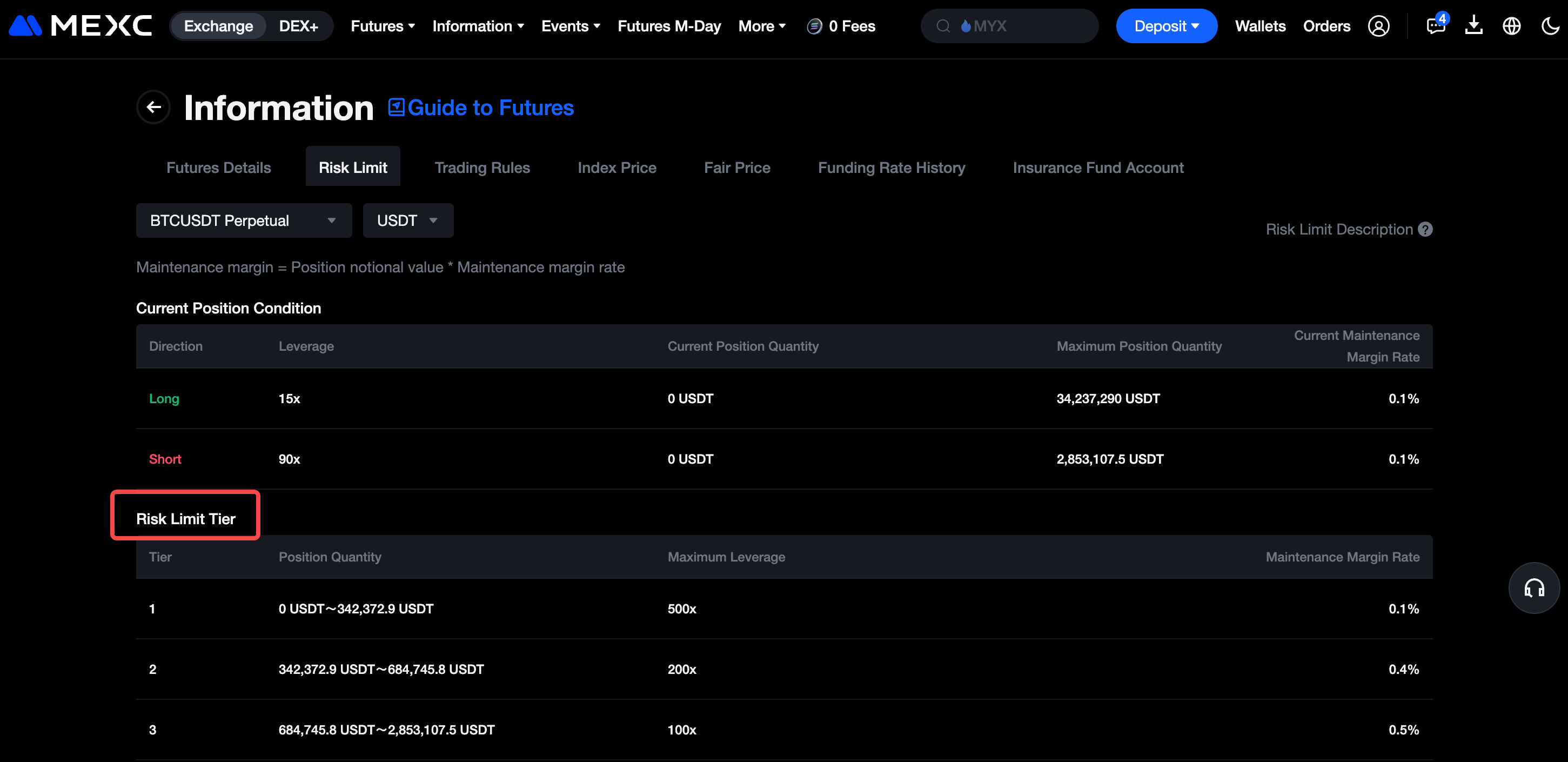Screen dimensions: 1568x762
Task: Open the customer support headset button
Action: (1533, 588)
